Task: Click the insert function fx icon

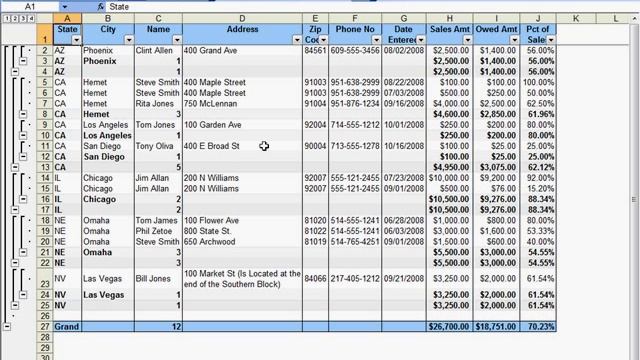Action: pyautogui.click(x=100, y=7)
